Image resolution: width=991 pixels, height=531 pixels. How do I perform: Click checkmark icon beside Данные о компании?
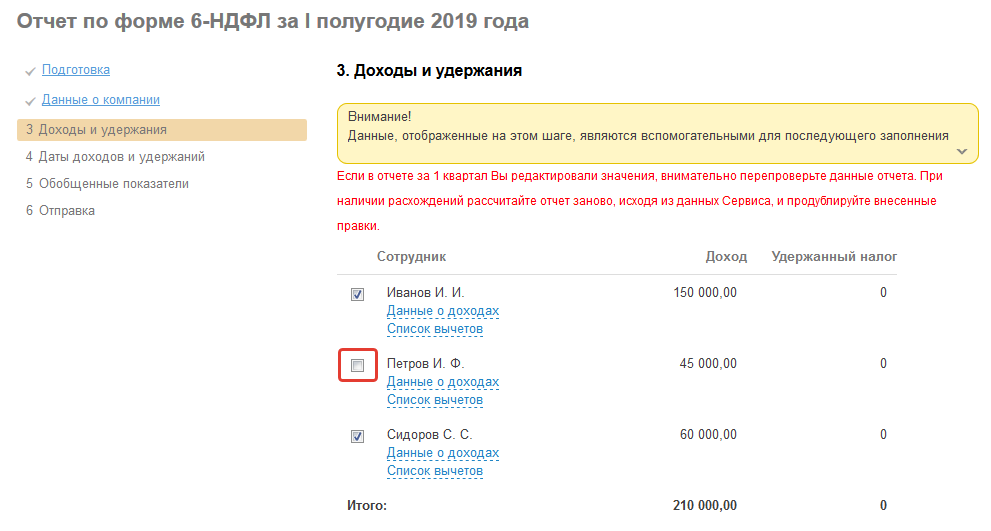coord(31,102)
